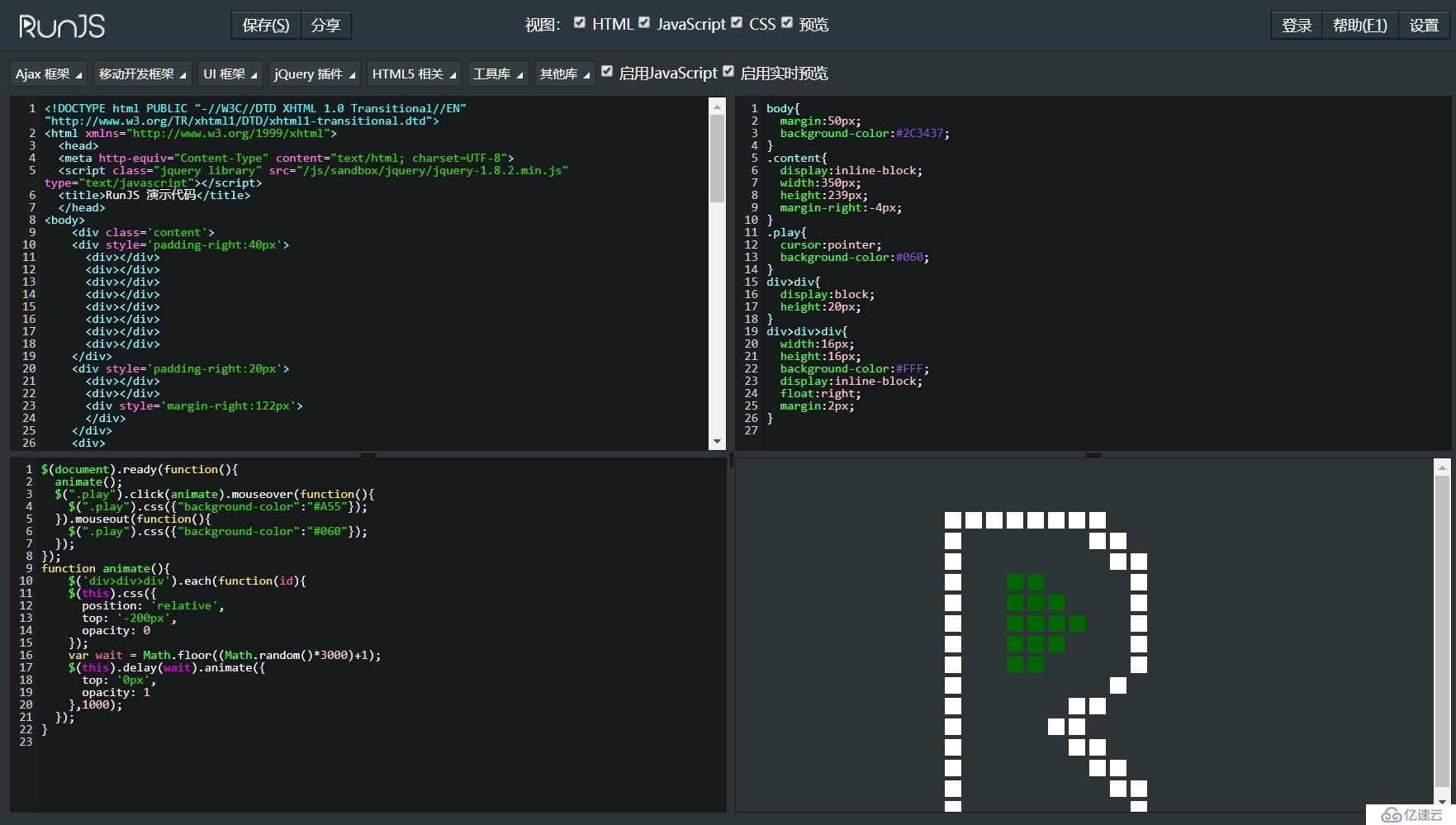Toggle the 启用实时预览 checkbox

(x=728, y=71)
